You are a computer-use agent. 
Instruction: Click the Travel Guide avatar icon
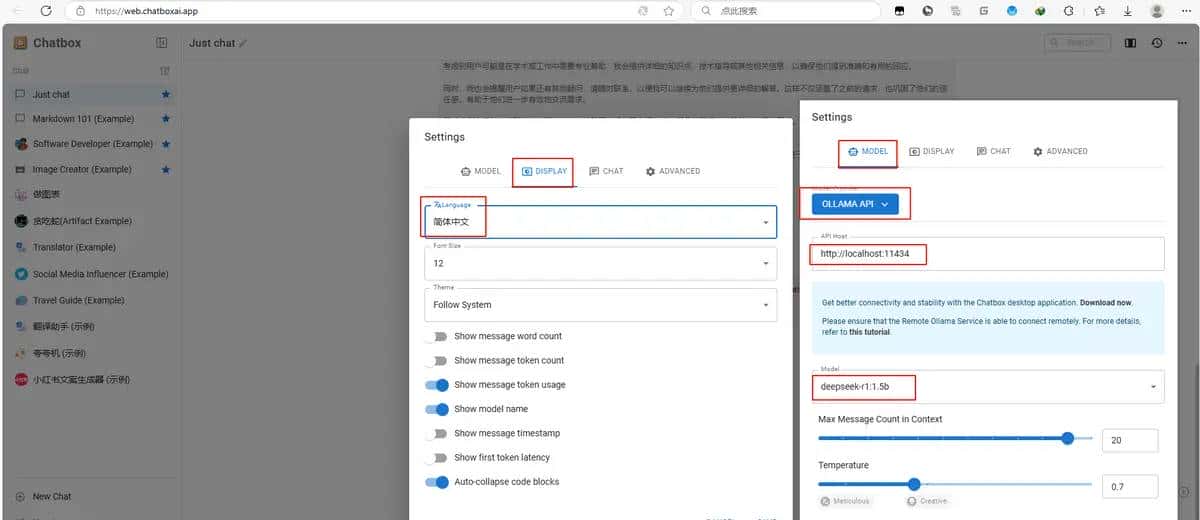[21, 300]
